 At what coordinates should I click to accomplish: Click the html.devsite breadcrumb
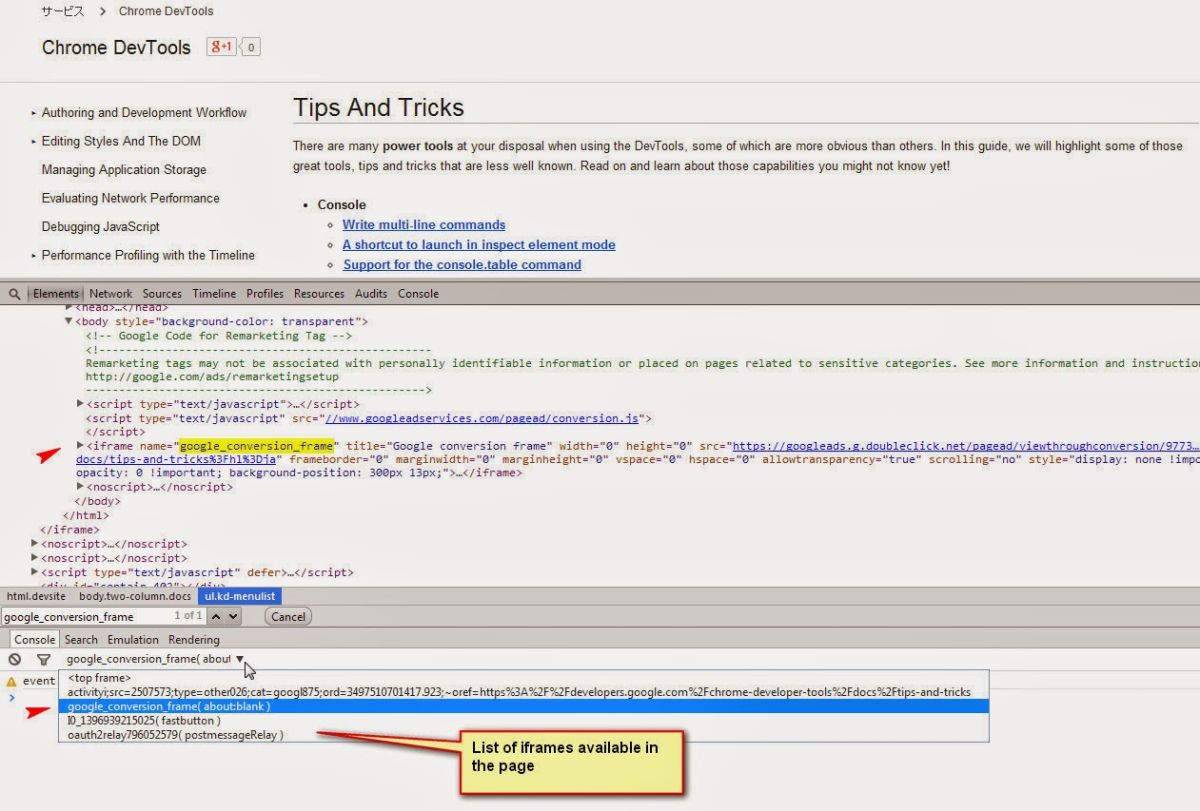[x=34, y=596]
